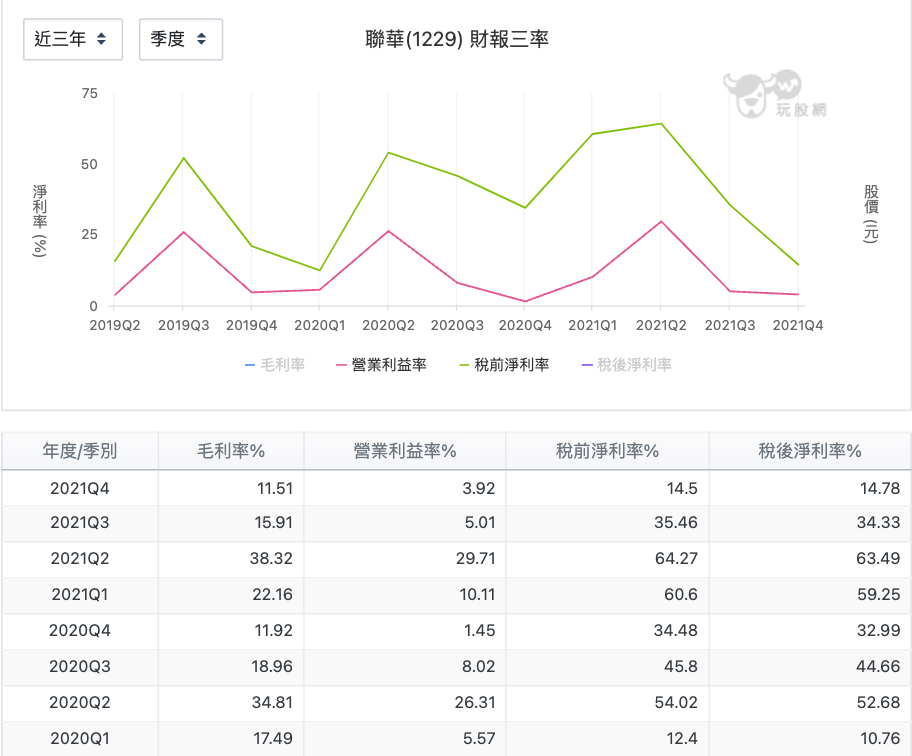Click the 2021Q1 point on the green line

pos(592,134)
